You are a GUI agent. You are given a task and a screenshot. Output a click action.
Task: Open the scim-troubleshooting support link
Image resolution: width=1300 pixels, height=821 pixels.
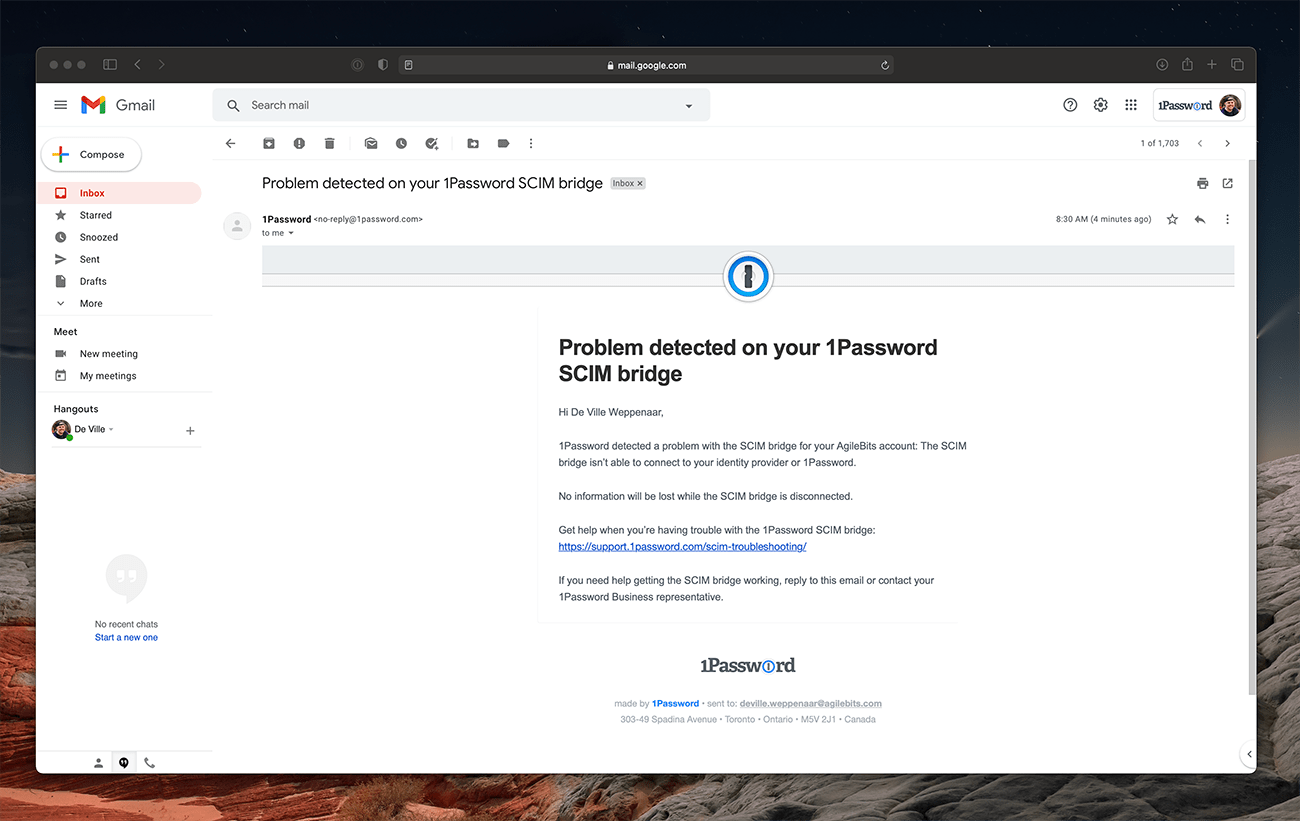pos(682,547)
